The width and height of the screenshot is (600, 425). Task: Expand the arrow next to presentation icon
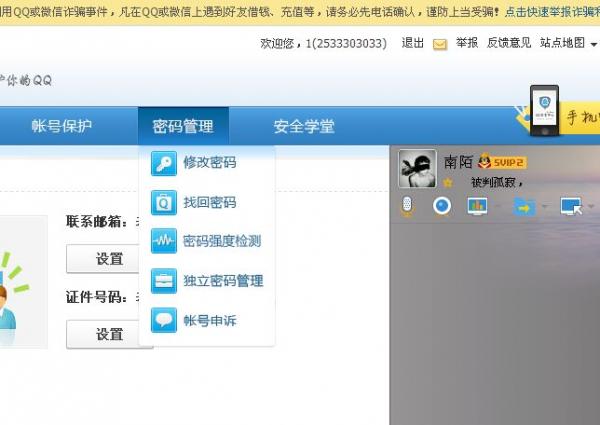(498, 207)
